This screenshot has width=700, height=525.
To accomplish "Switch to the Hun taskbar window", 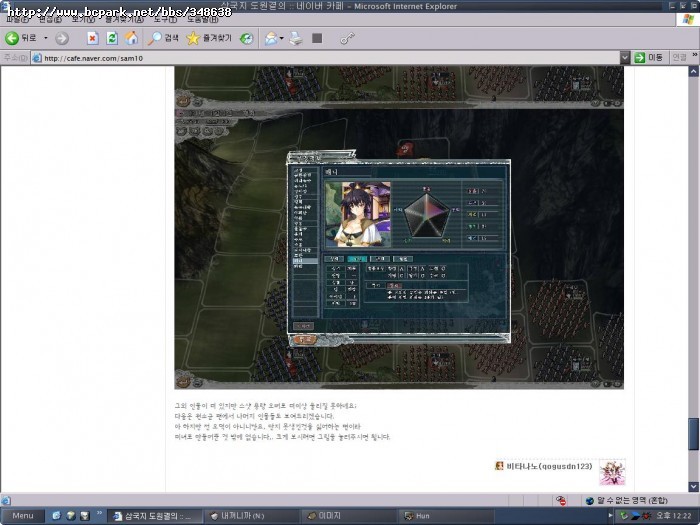I will [x=446, y=516].
